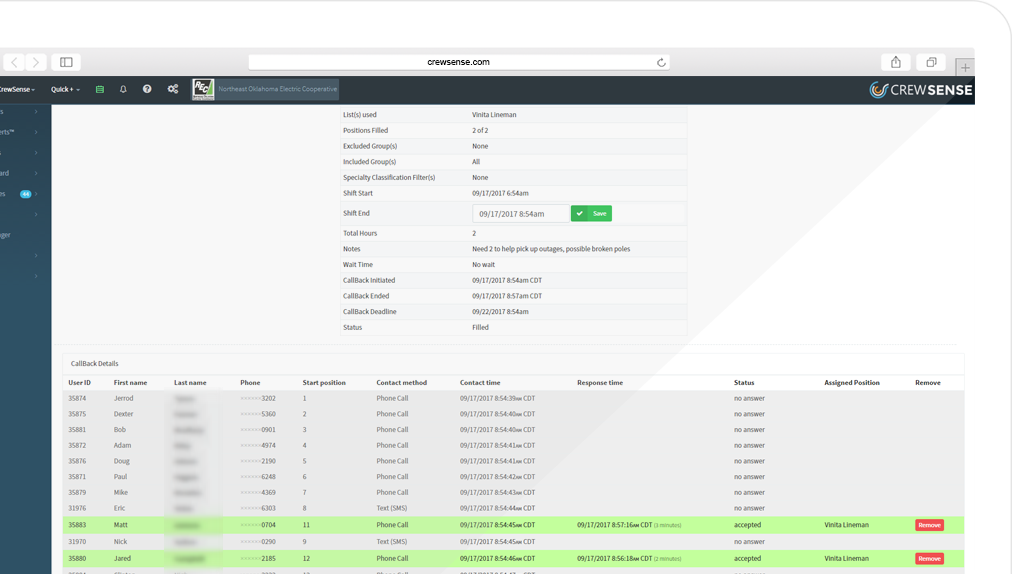Select Paul's Phone Call contact method

[392, 477]
